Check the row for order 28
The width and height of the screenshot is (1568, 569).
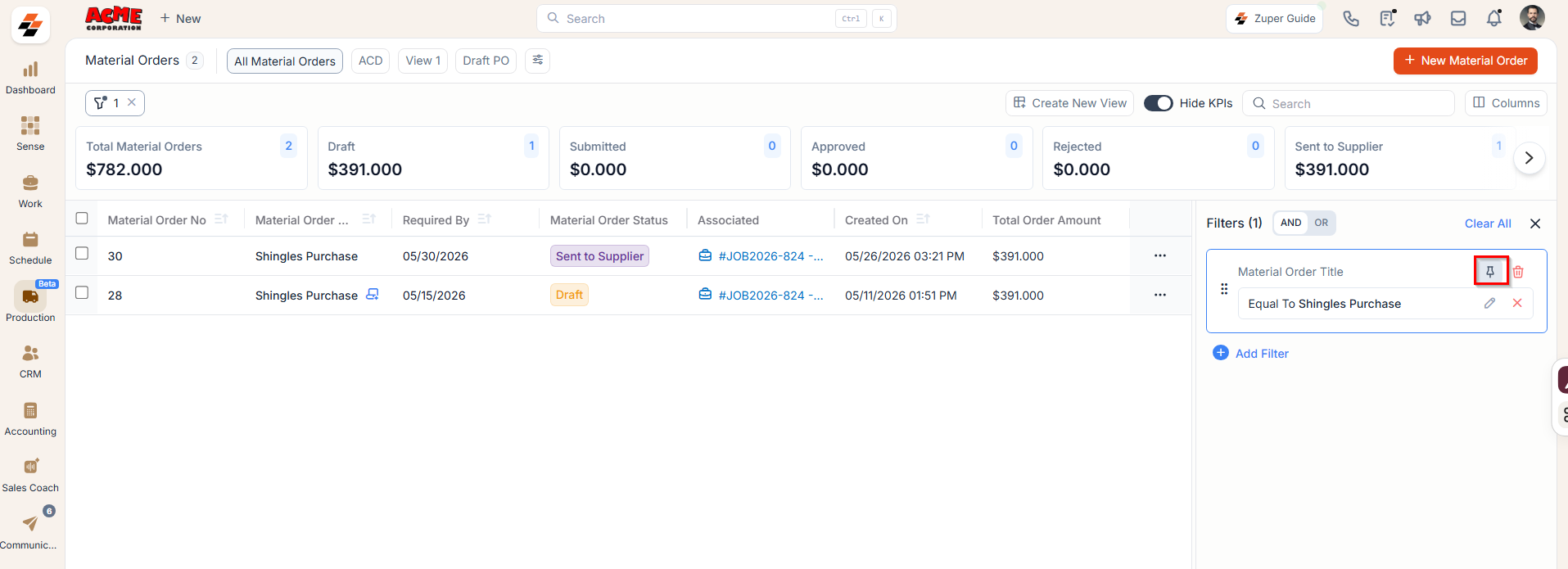click(x=82, y=293)
